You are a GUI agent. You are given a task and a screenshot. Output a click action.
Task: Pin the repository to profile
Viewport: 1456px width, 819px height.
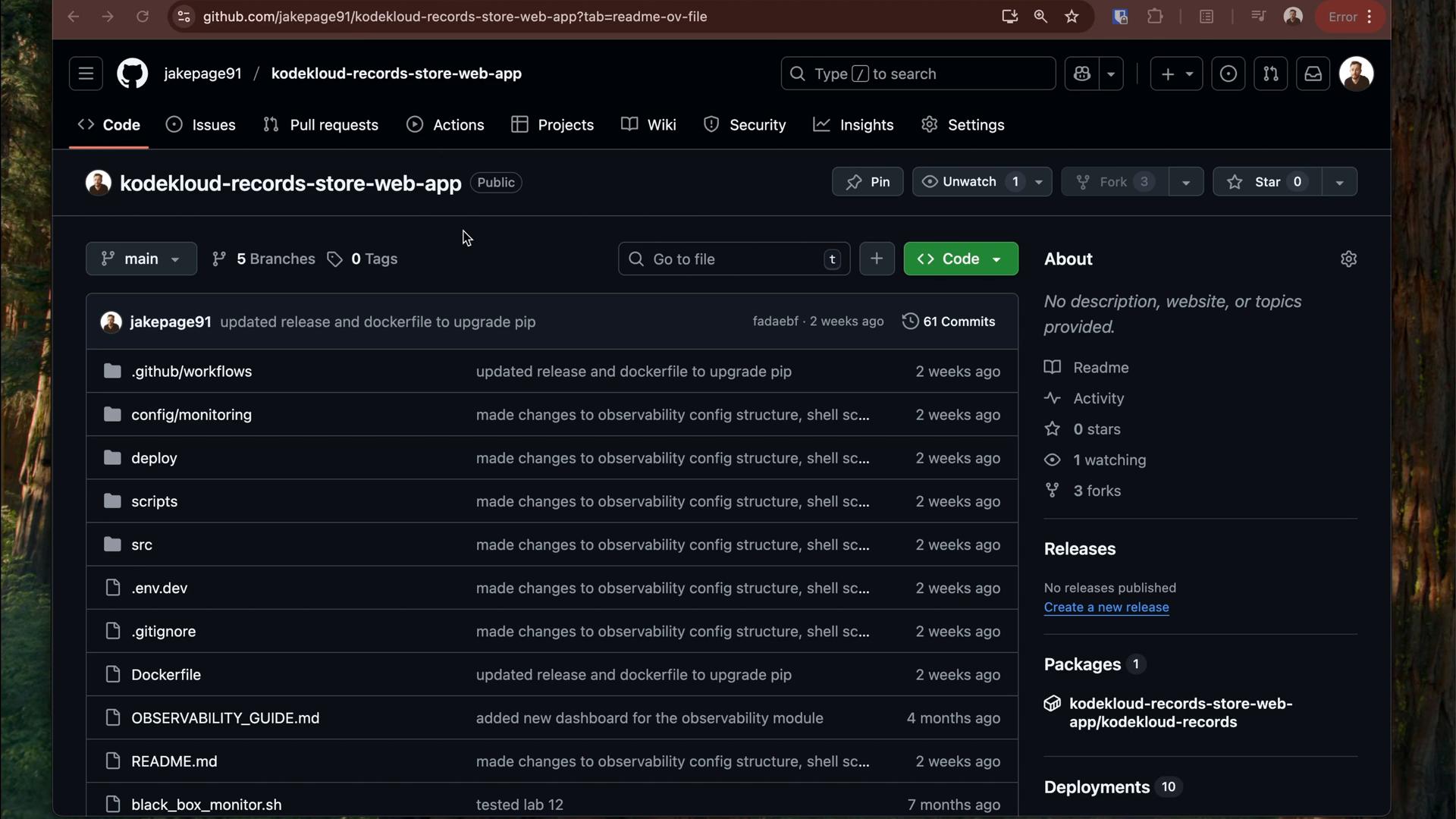click(x=868, y=182)
